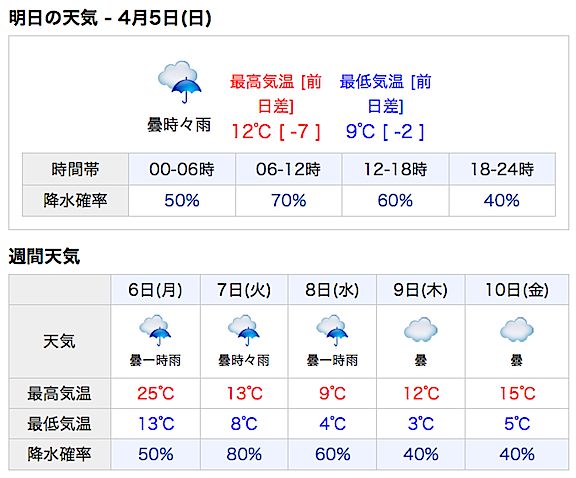Select the 06-12時 time slot header
Viewport: 576px width, 478px height.
point(288,169)
